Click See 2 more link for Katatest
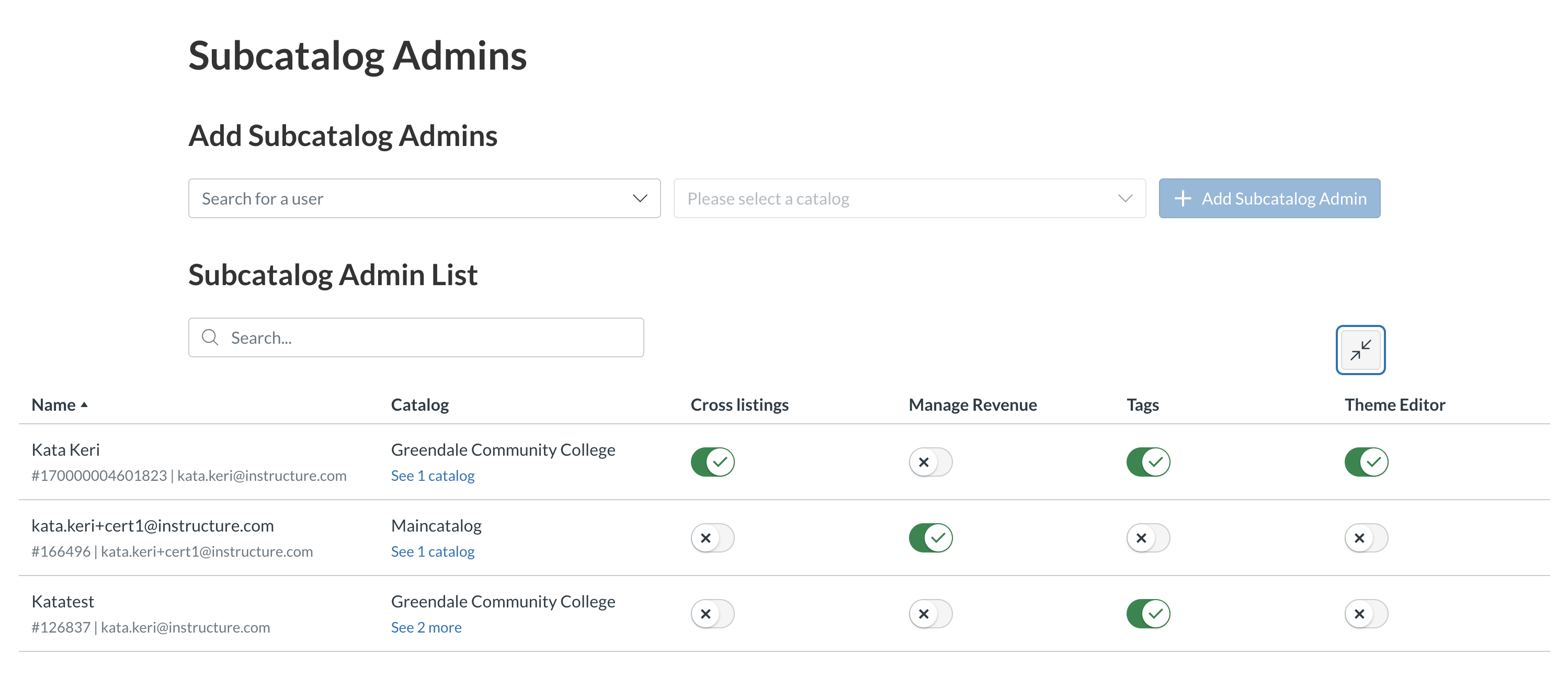This screenshot has height=699, width=1568. coord(426,628)
